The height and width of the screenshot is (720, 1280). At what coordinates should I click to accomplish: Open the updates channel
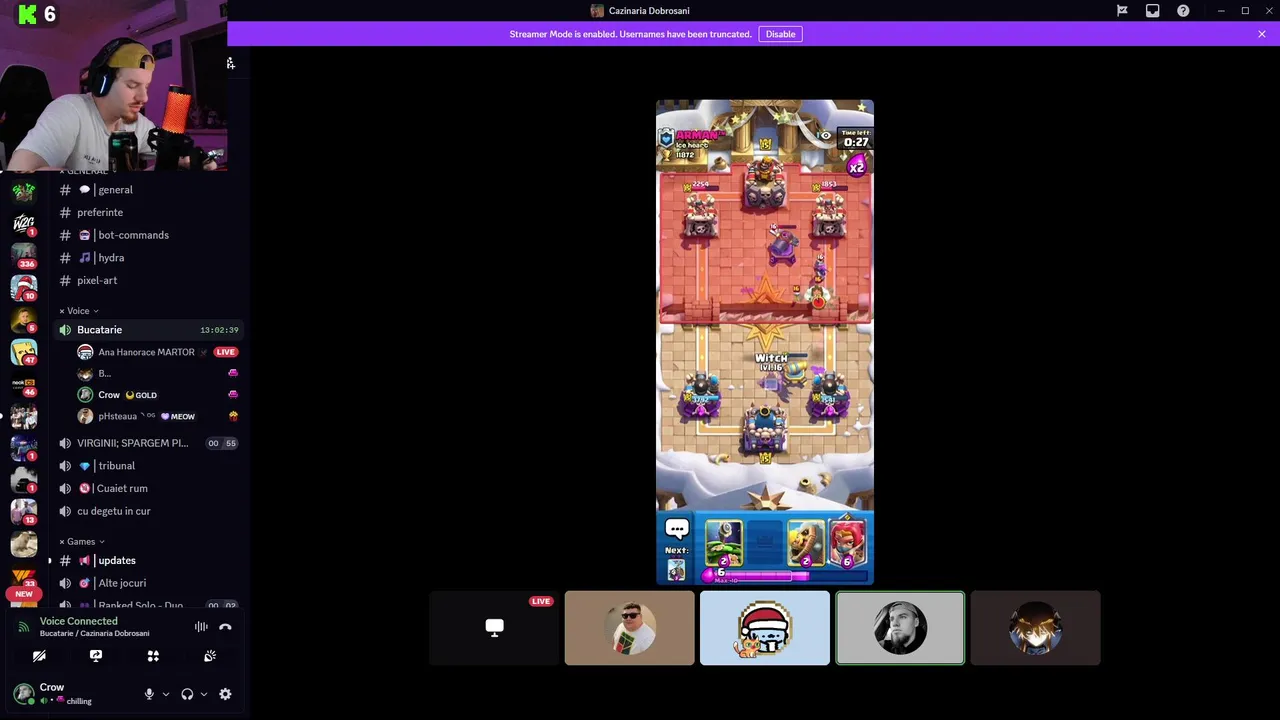147,561
